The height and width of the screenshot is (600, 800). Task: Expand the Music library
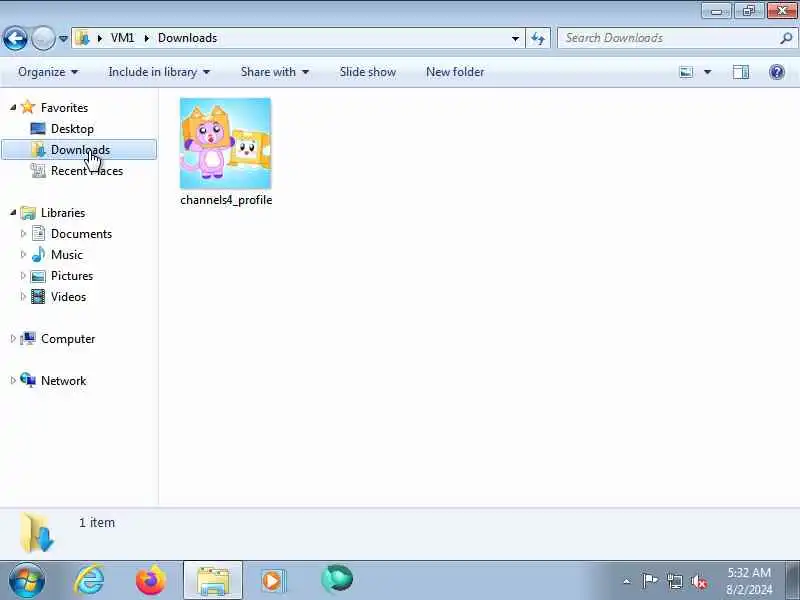pos(23,254)
